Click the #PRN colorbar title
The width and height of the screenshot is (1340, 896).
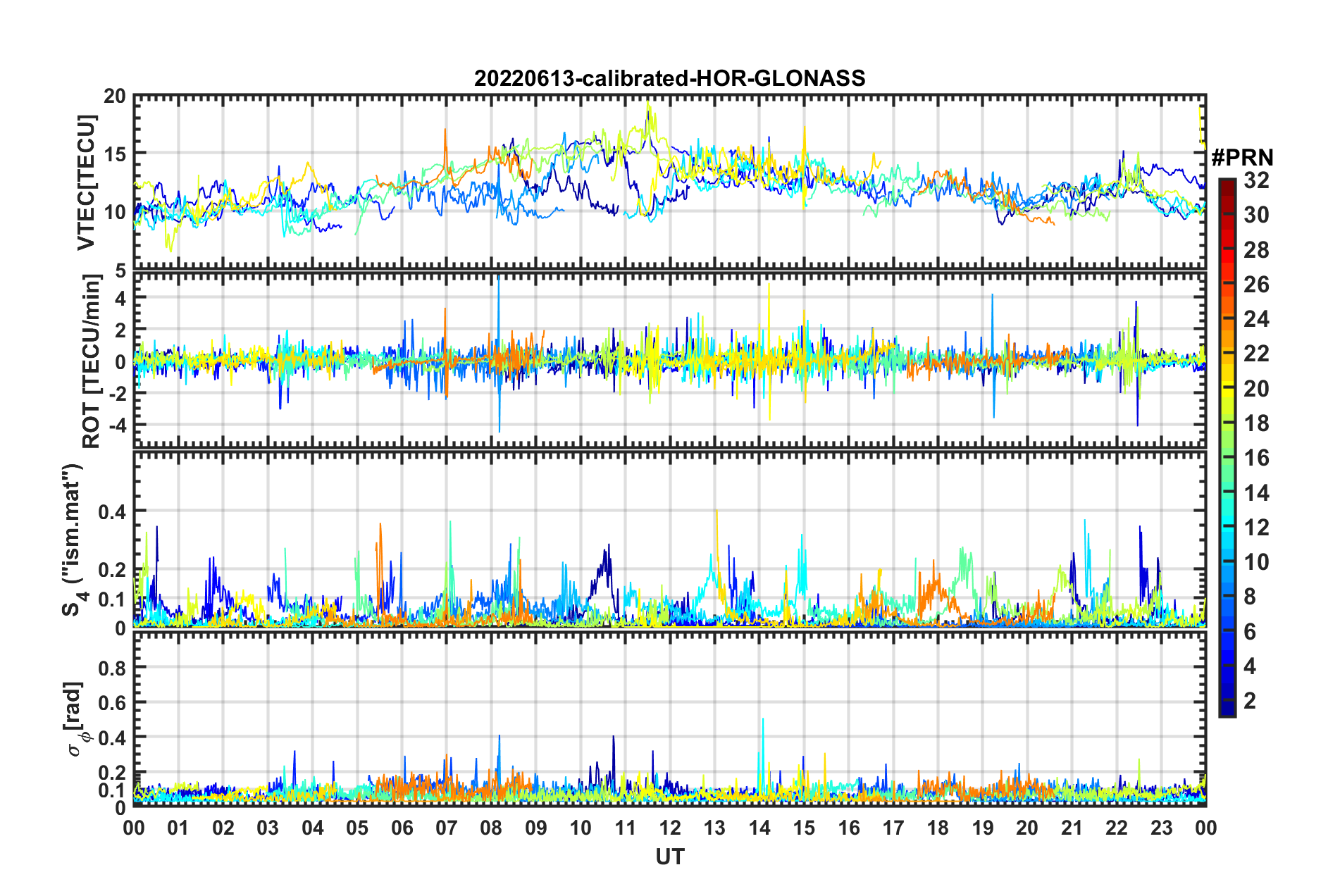[1241, 158]
